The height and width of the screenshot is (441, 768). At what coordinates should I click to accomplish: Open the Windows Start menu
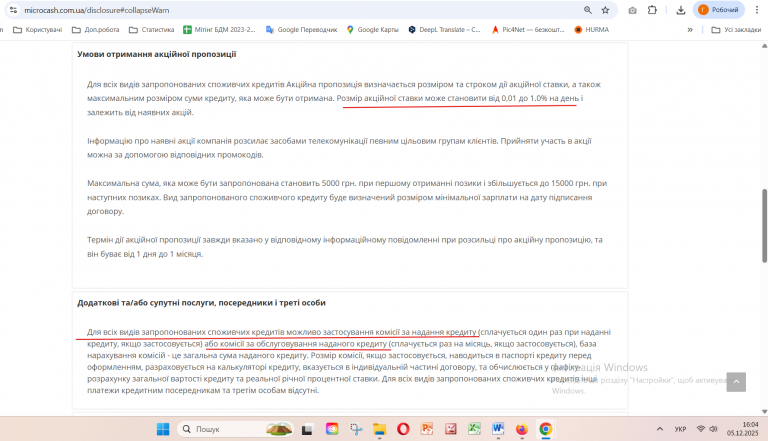coord(163,429)
